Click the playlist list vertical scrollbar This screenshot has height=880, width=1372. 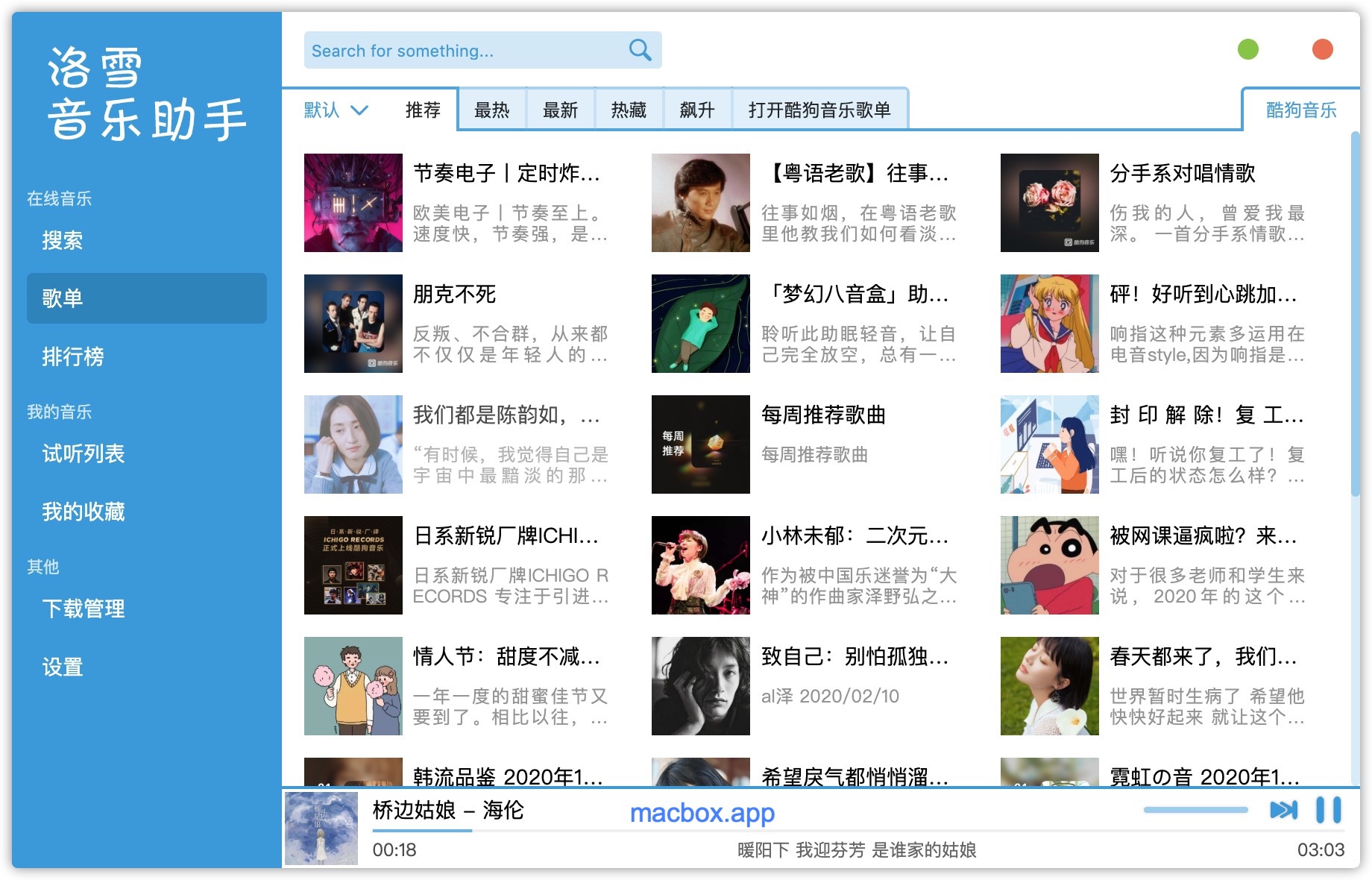[1355, 313]
